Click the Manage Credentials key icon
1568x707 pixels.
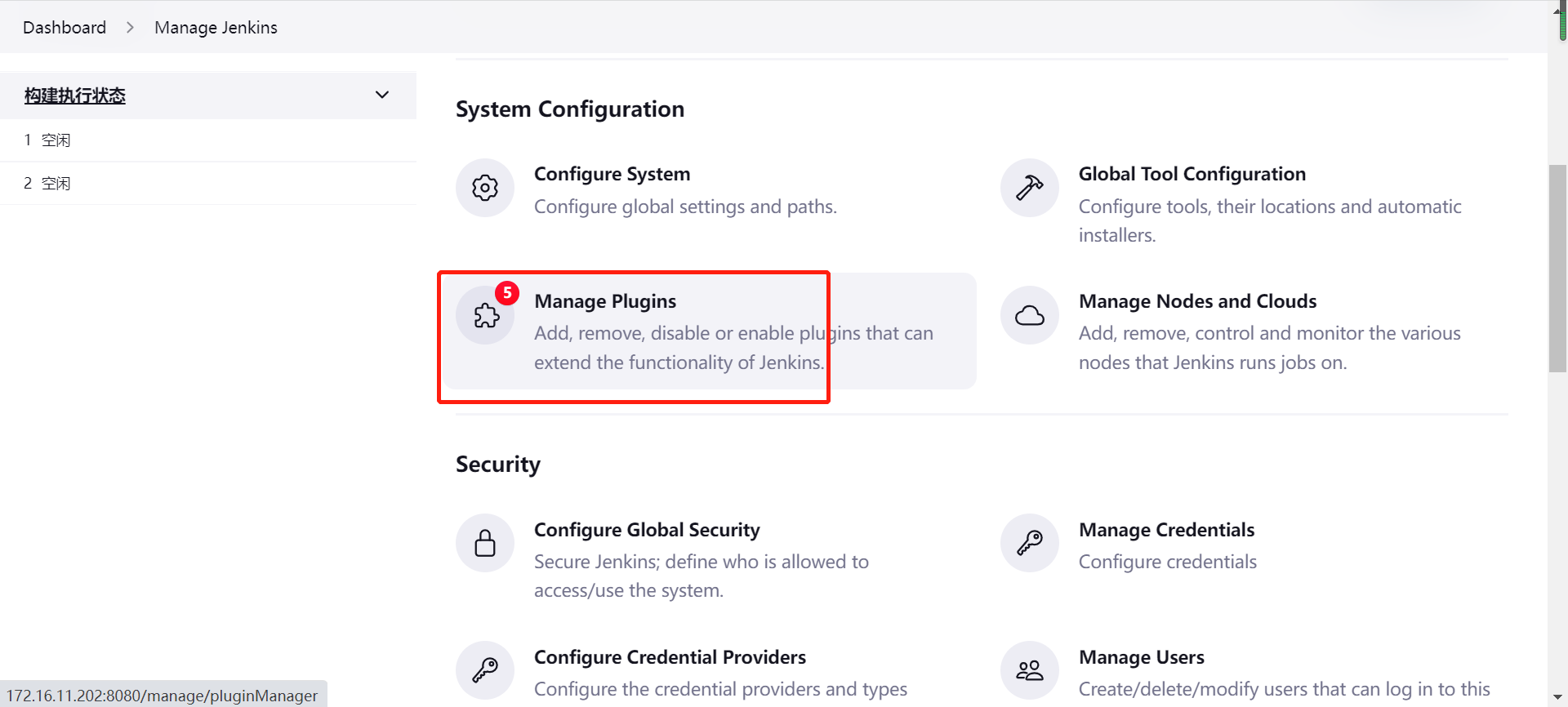click(1029, 543)
